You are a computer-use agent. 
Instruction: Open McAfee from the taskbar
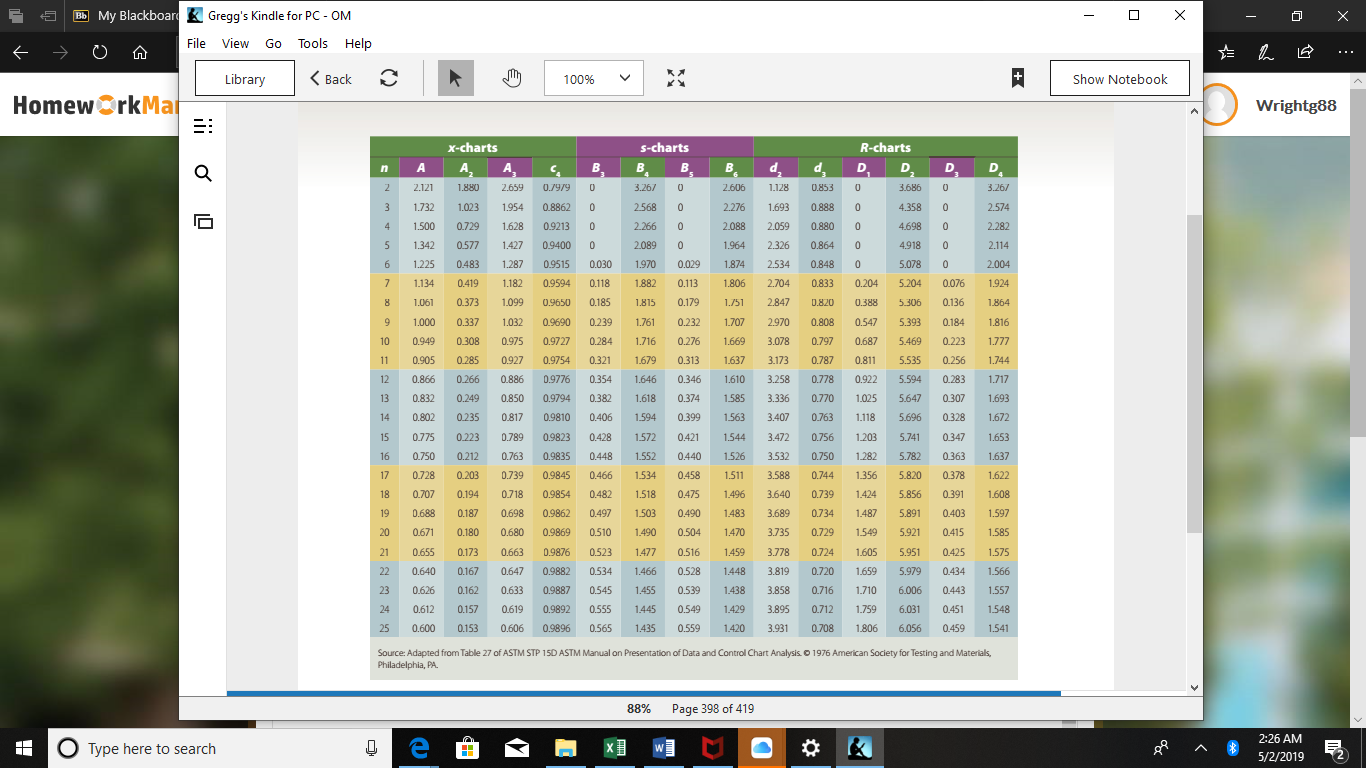(x=713, y=748)
